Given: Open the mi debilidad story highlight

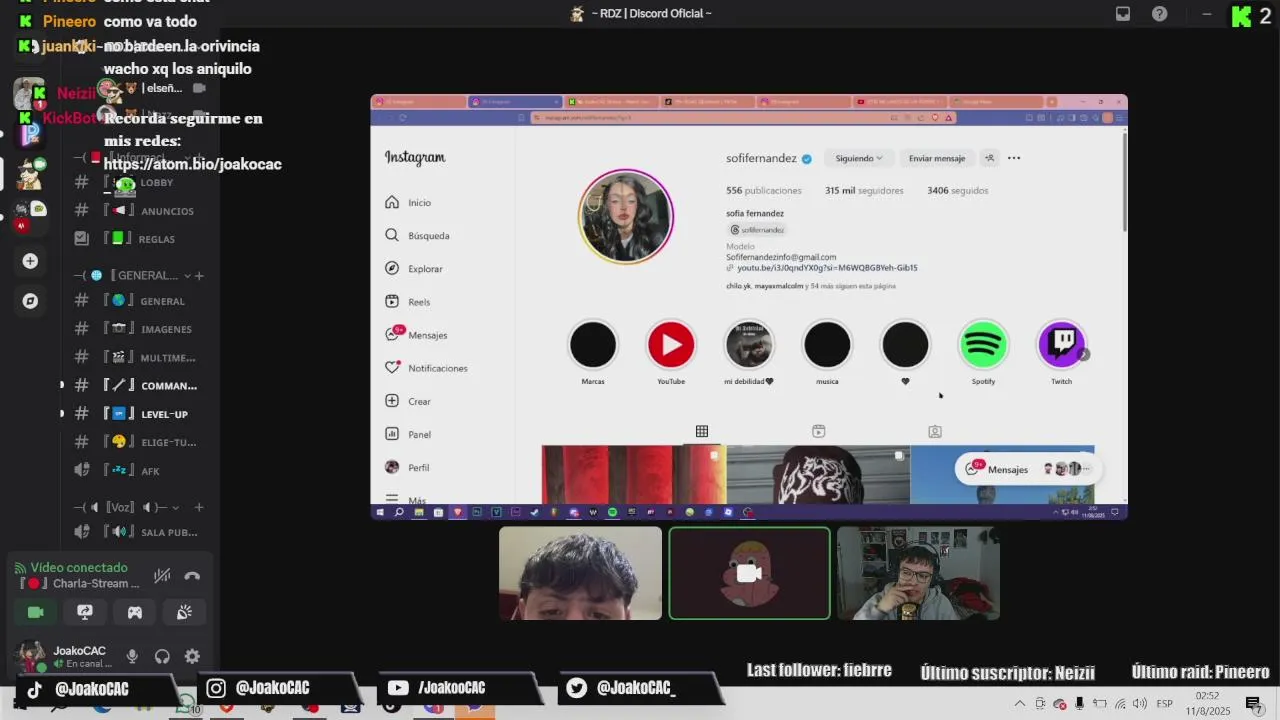Looking at the screenshot, I should point(749,345).
